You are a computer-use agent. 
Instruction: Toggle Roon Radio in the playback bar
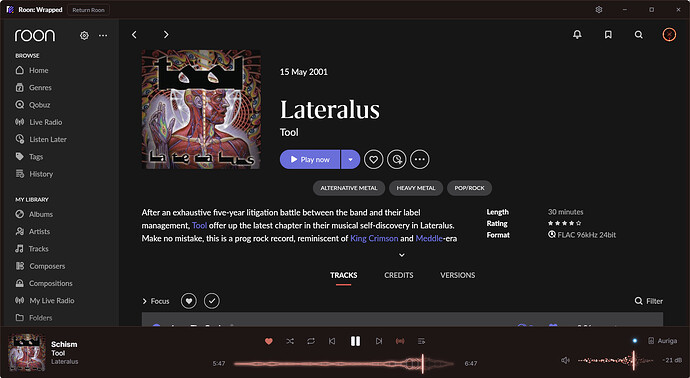(400, 341)
